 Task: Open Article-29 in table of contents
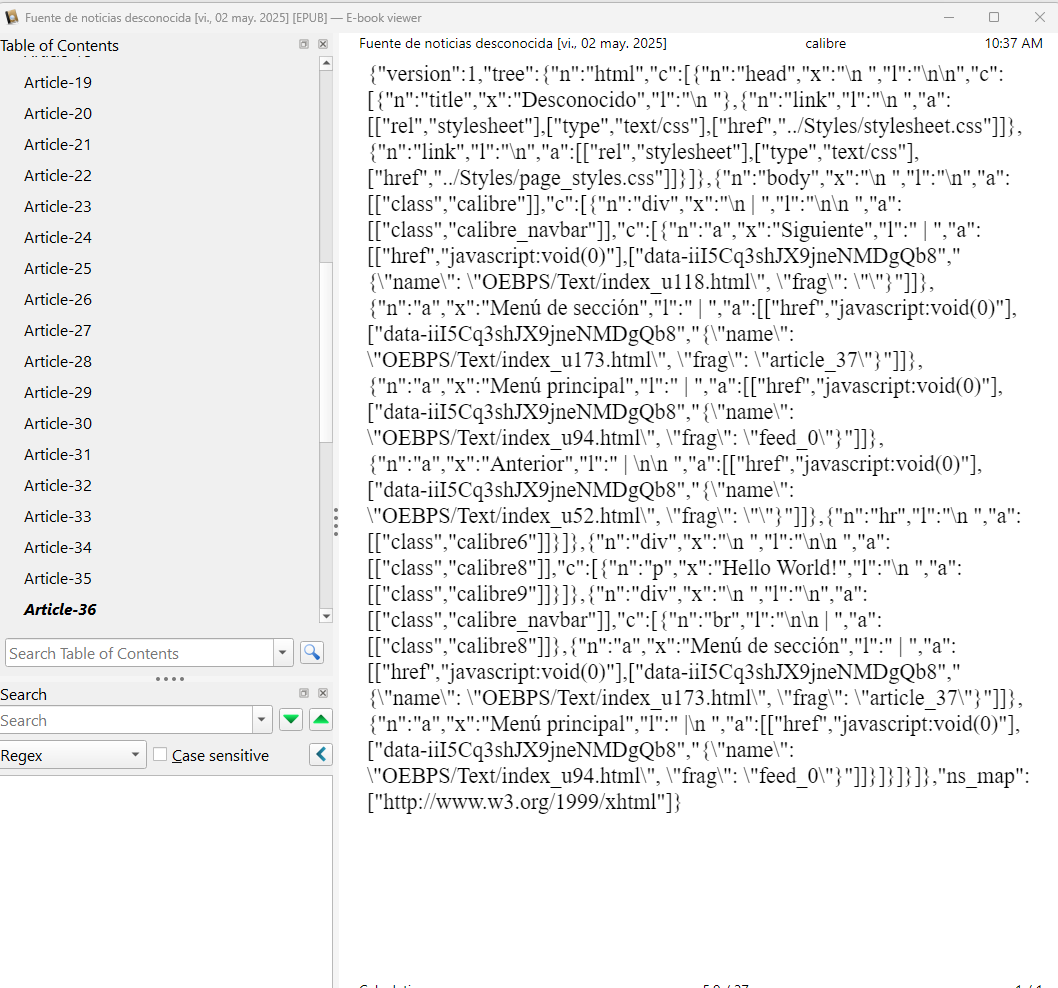click(x=58, y=393)
